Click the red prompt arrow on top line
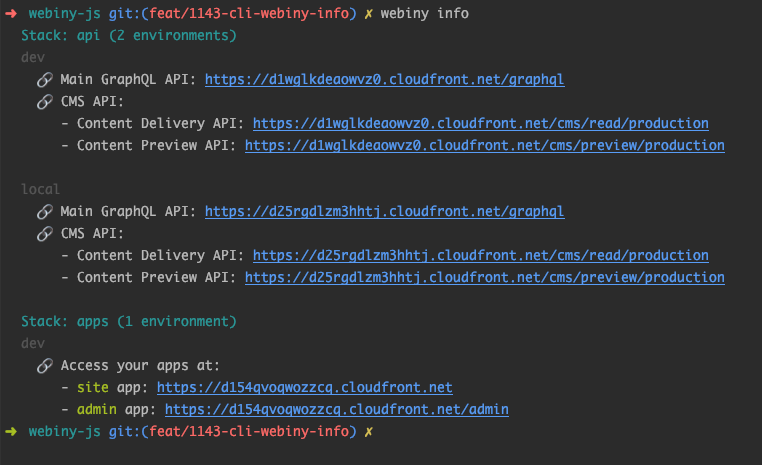The width and height of the screenshot is (762, 465). (x=10, y=13)
